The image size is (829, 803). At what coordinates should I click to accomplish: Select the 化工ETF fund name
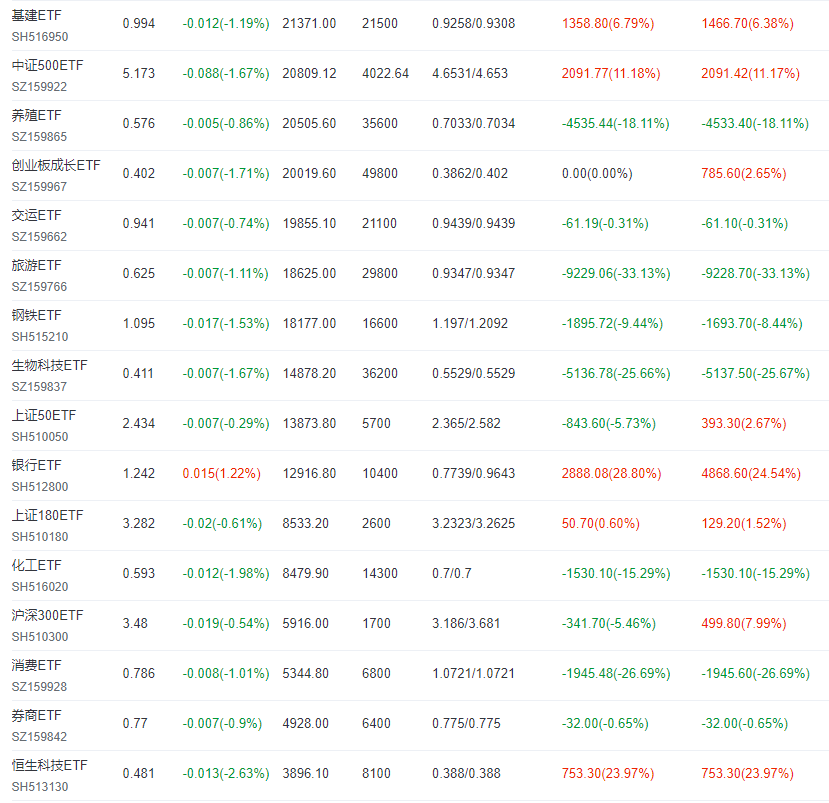(x=36, y=566)
